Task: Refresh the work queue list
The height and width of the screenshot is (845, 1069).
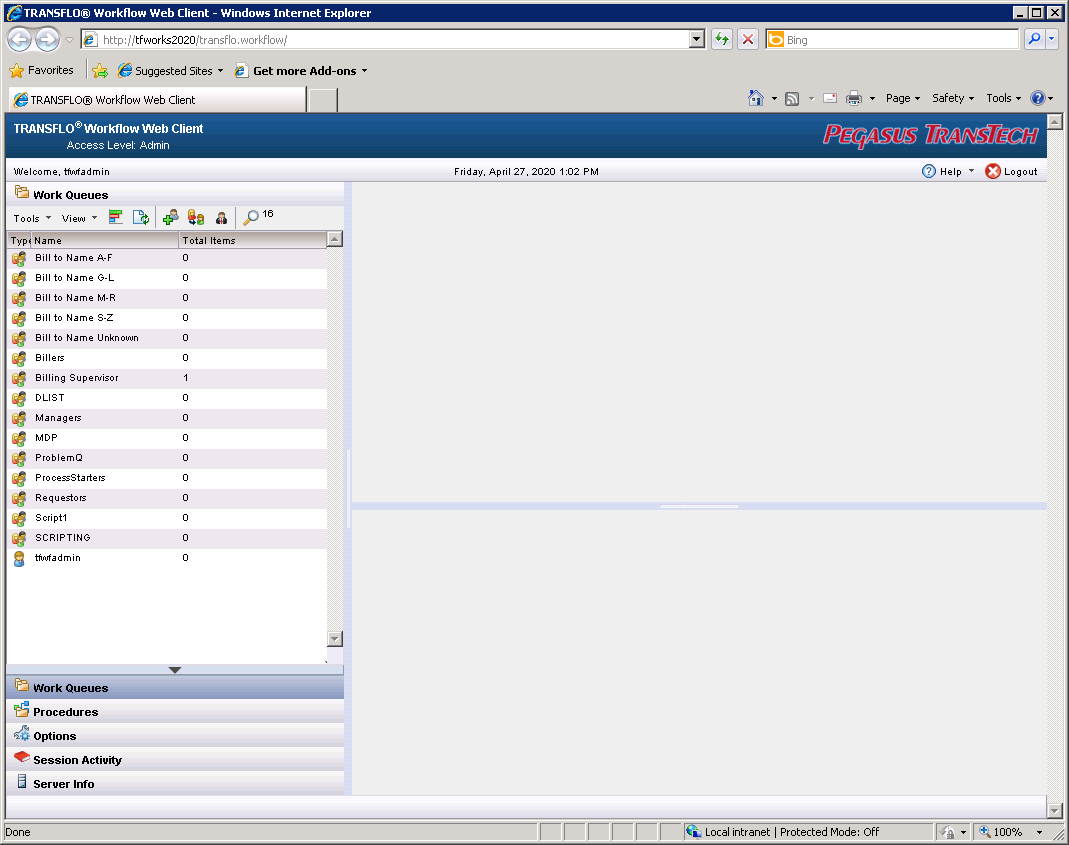Action: [141, 217]
